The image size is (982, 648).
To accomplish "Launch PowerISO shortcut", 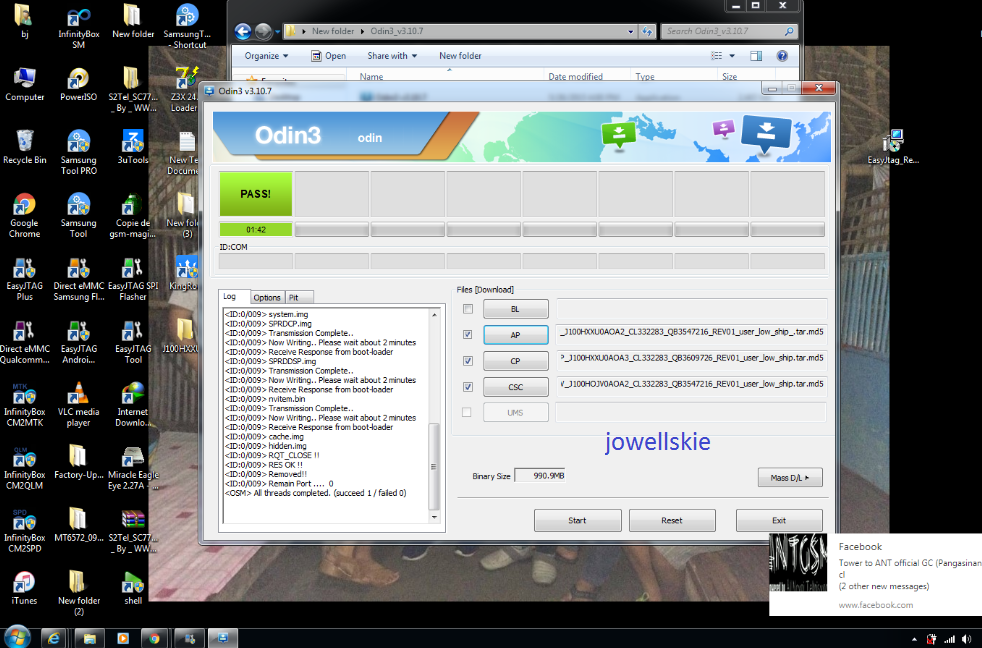I will pos(78,84).
